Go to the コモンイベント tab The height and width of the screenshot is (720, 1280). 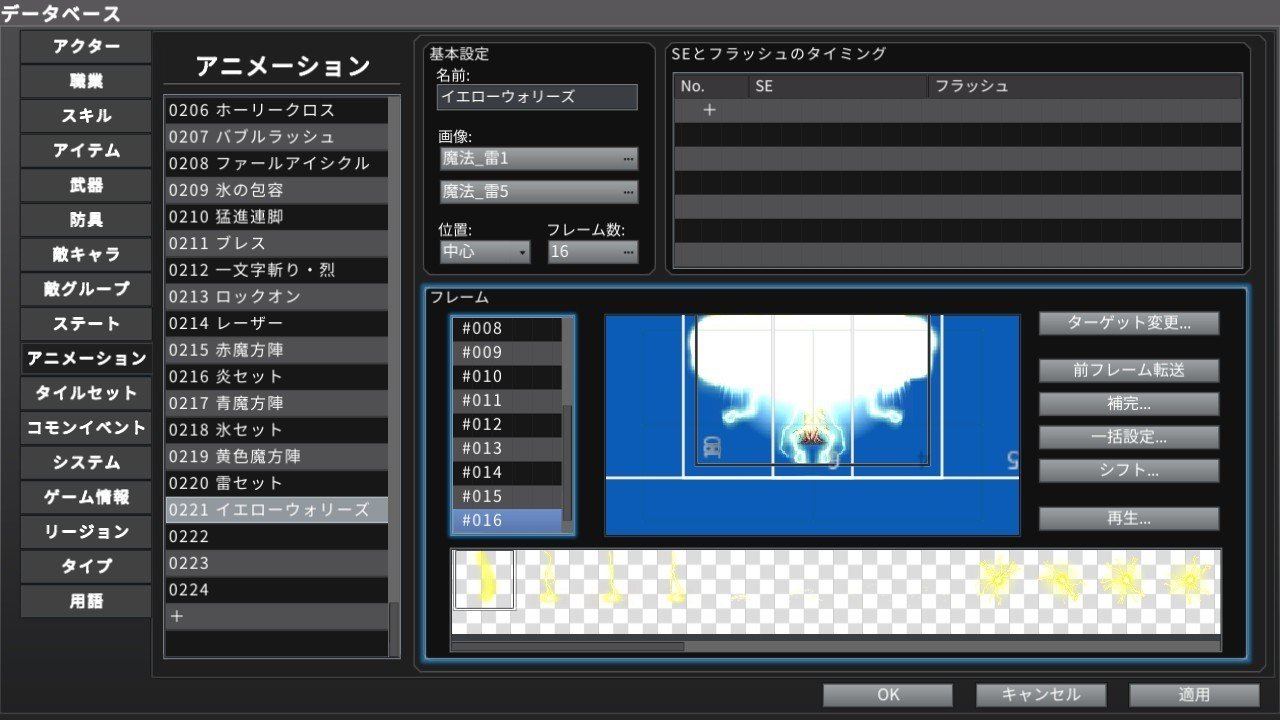(86, 428)
